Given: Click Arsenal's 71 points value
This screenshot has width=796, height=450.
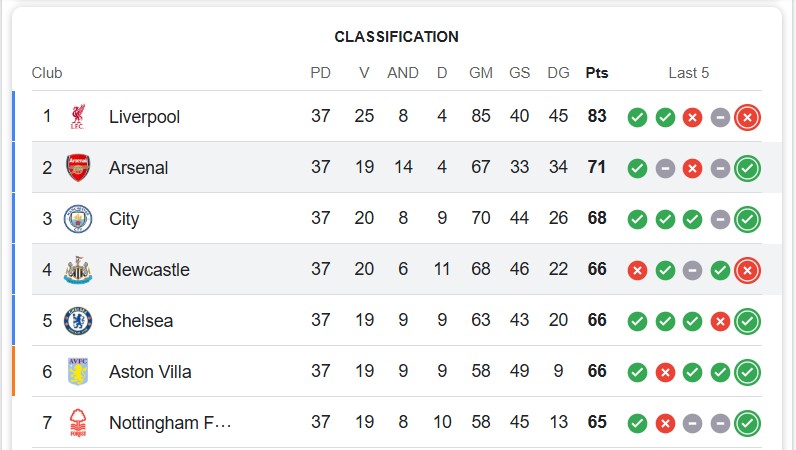Looking at the screenshot, I should click(596, 167).
